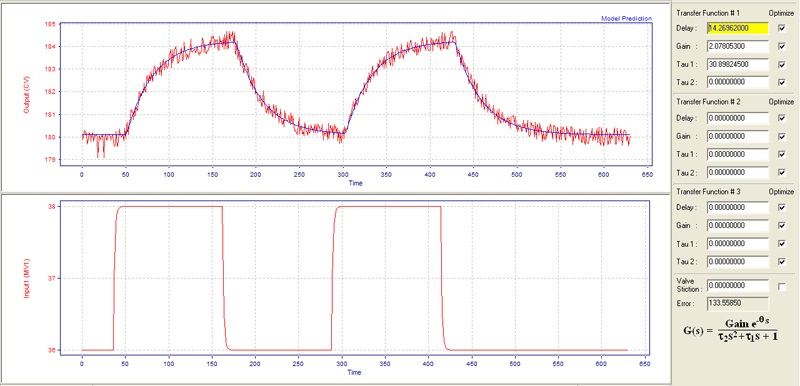Click the G(s) transfer function formula
800x386 pixels.
[x=731, y=330]
